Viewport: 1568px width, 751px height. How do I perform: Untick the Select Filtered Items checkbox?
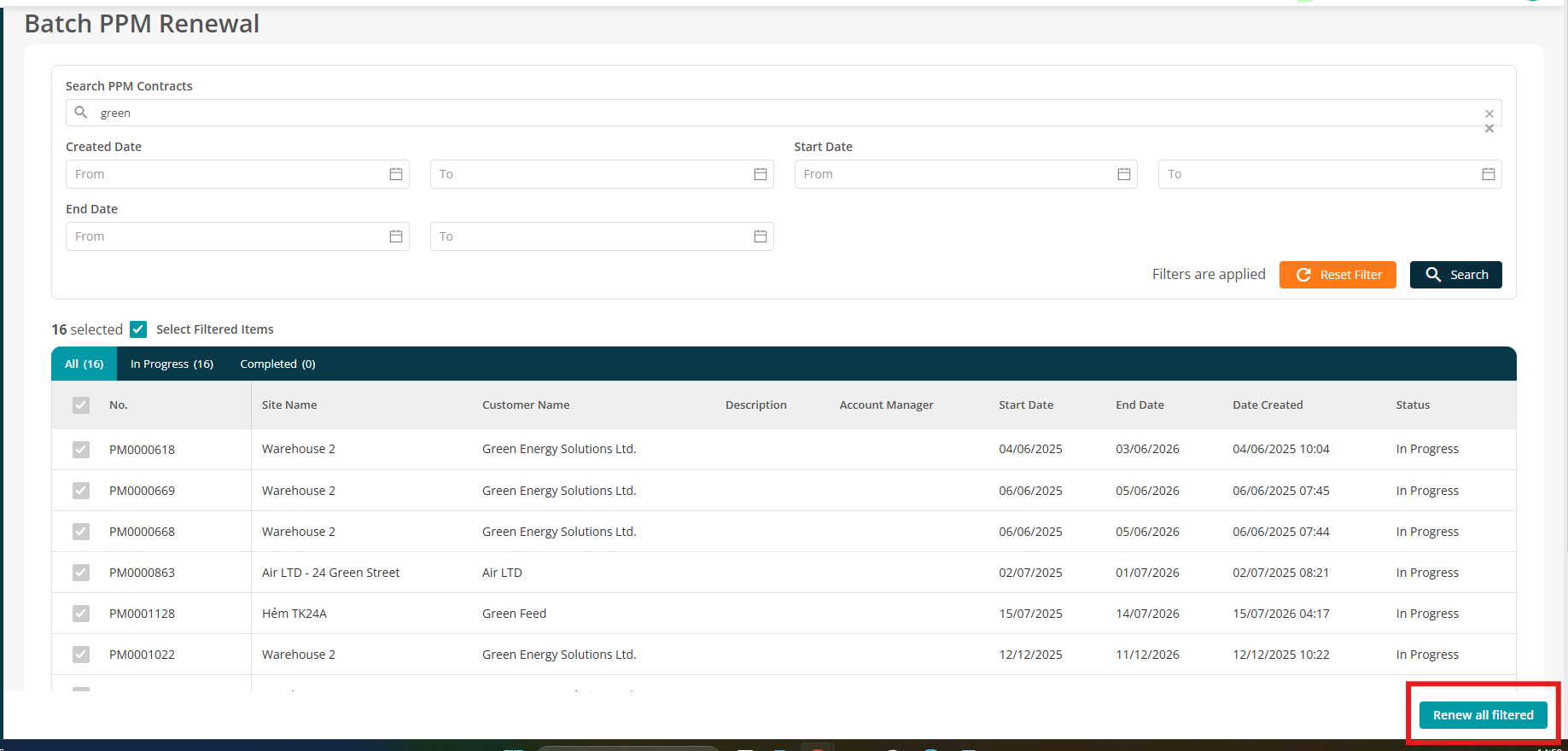[138, 329]
